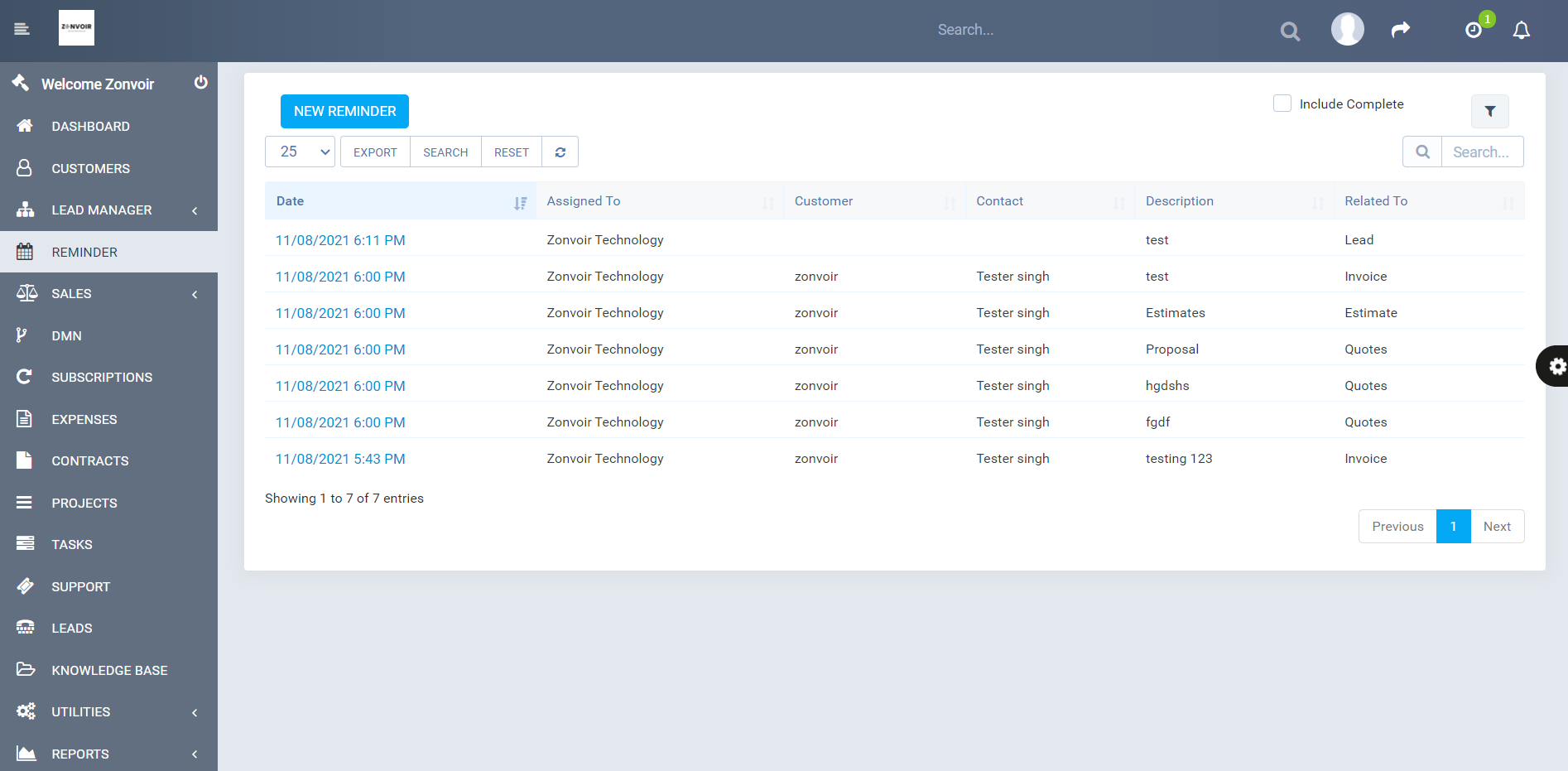Expand the SALES menu section
Image resolution: width=1568 pixels, height=771 pixels.
[x=108, y=293]
